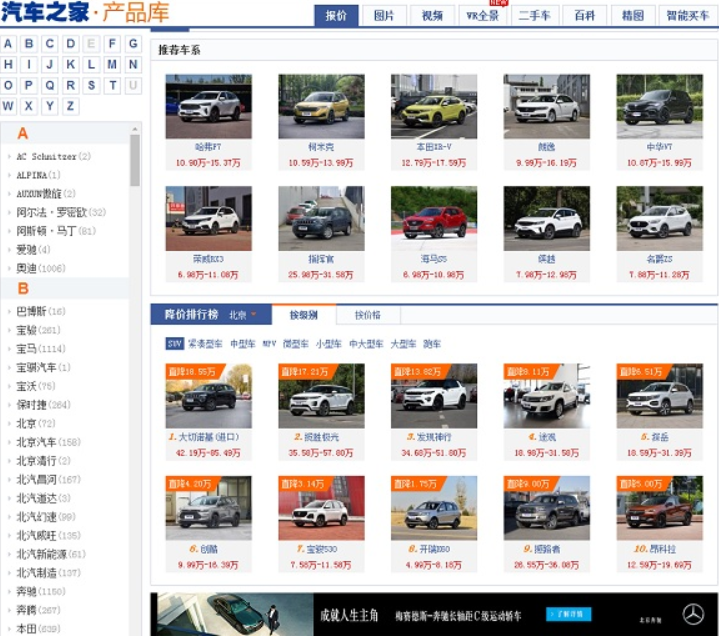Image resolution: width=719 pixels, height=636 pixels.
Task: Open the 哈弗F7 car photo
Action: tap(209, 106)
